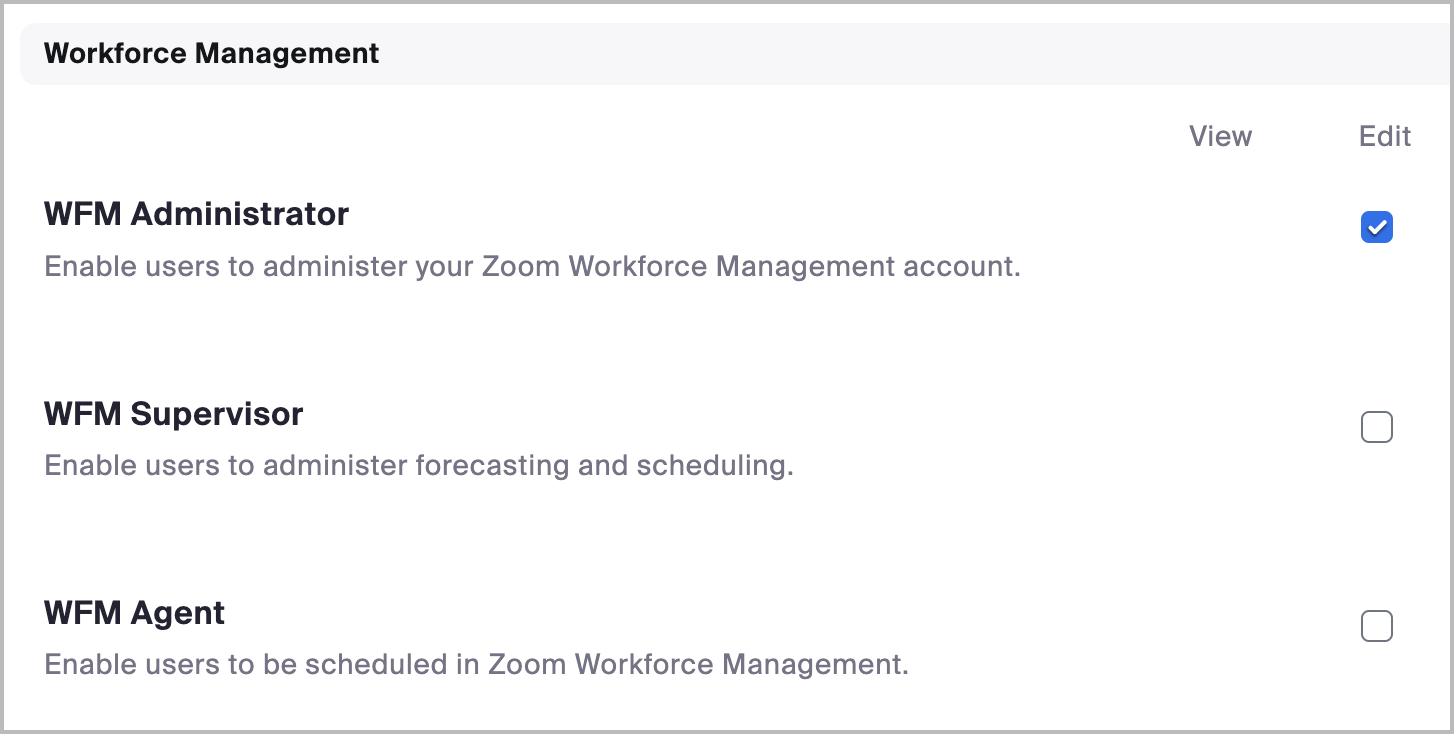Image resolution: width=1454 pixels, height=734 pixels.
Task: Tick the WFM Agent Edit checkbox
Action: pyautogui.click(x=1377, y=627)
